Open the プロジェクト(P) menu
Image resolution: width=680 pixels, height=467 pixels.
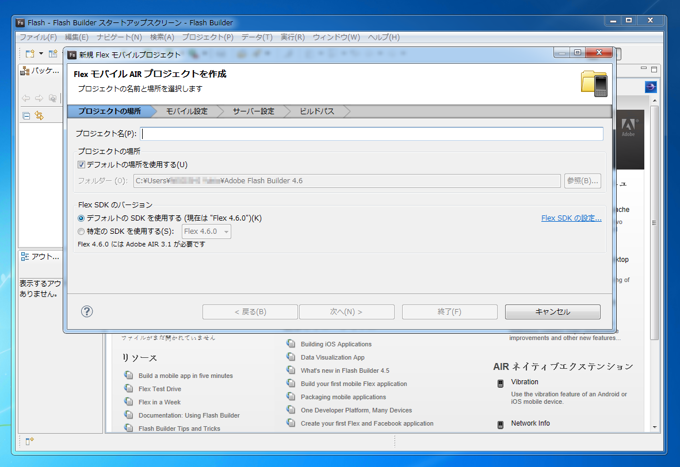(208, 37)
